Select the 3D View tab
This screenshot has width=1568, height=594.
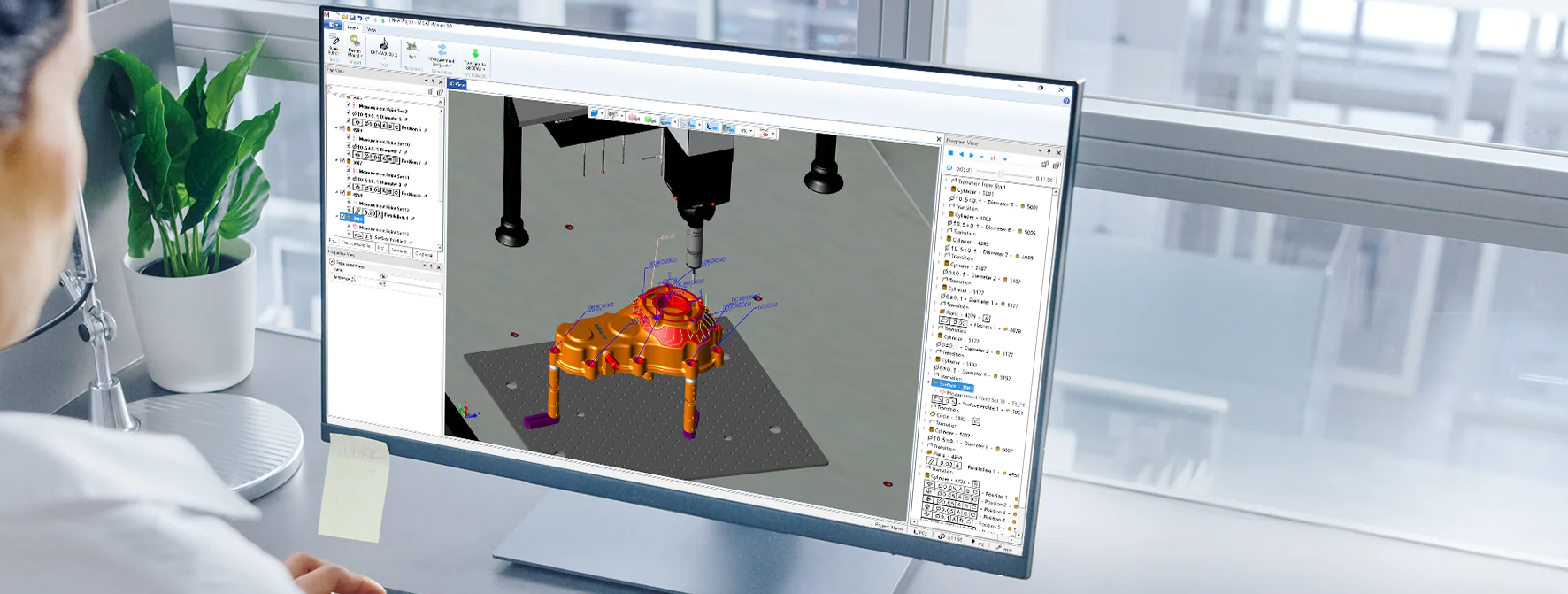pyautogui.click(x=457, y=84)
